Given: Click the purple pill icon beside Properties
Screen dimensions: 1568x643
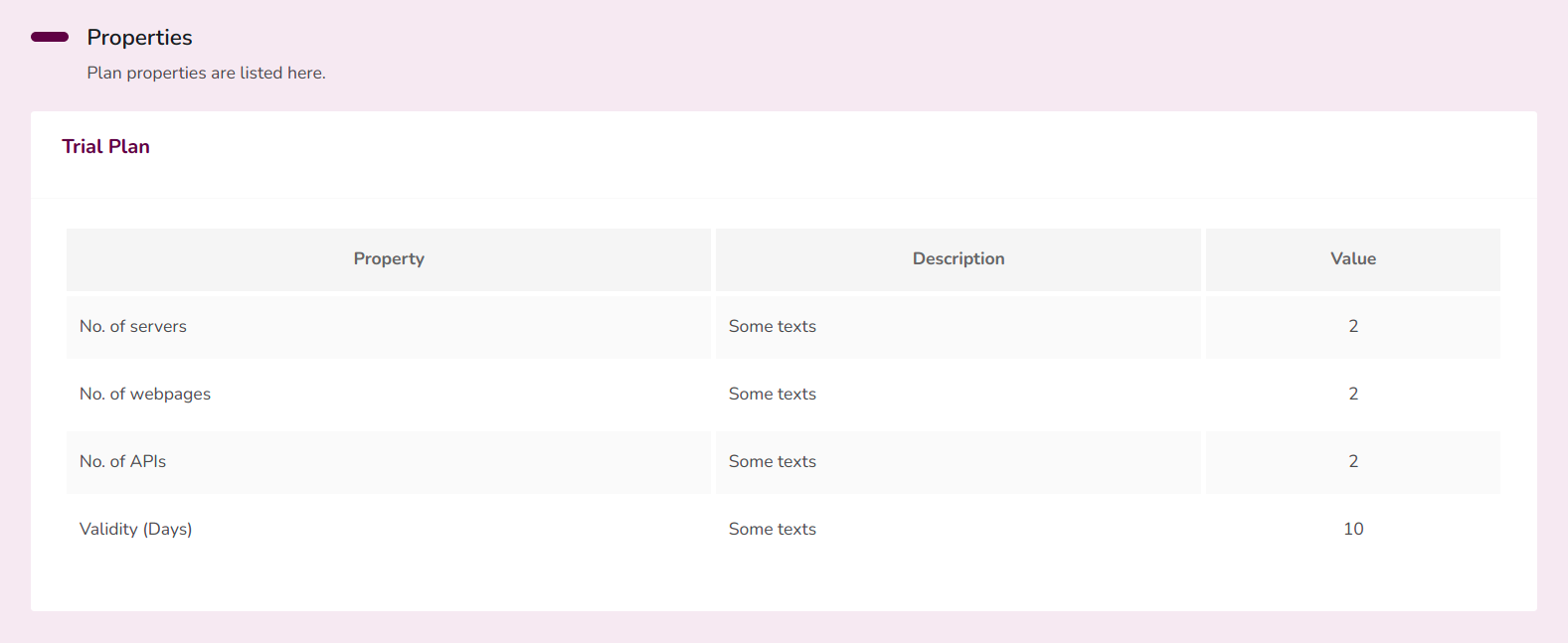Looking at the screenshot, I should 50,37.
